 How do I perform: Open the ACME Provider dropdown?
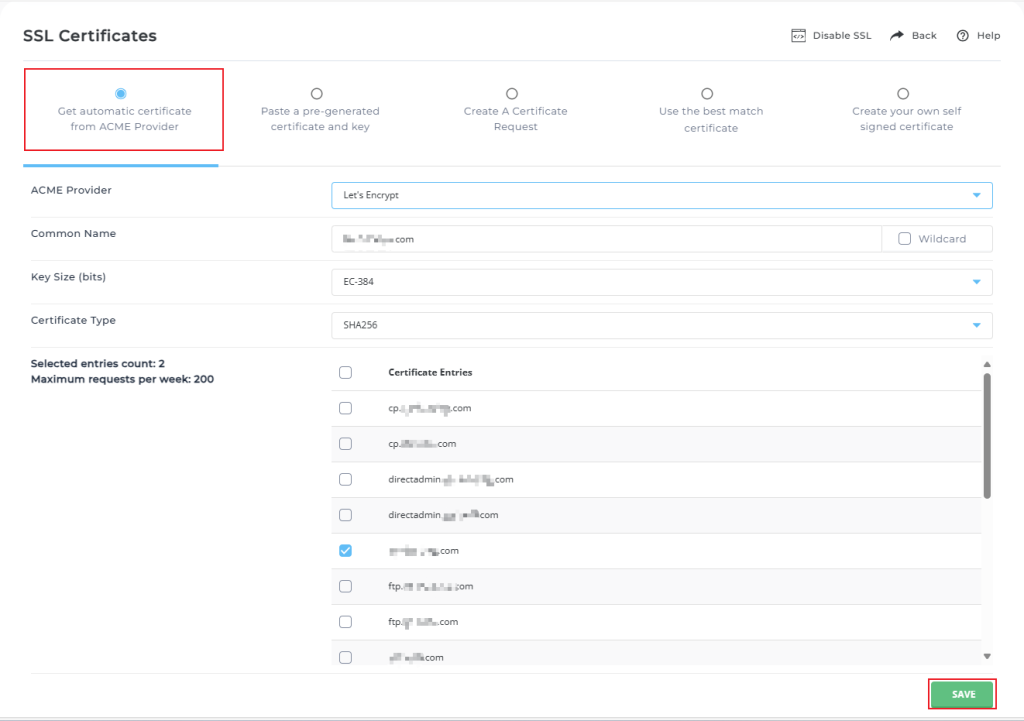[661, 195]
